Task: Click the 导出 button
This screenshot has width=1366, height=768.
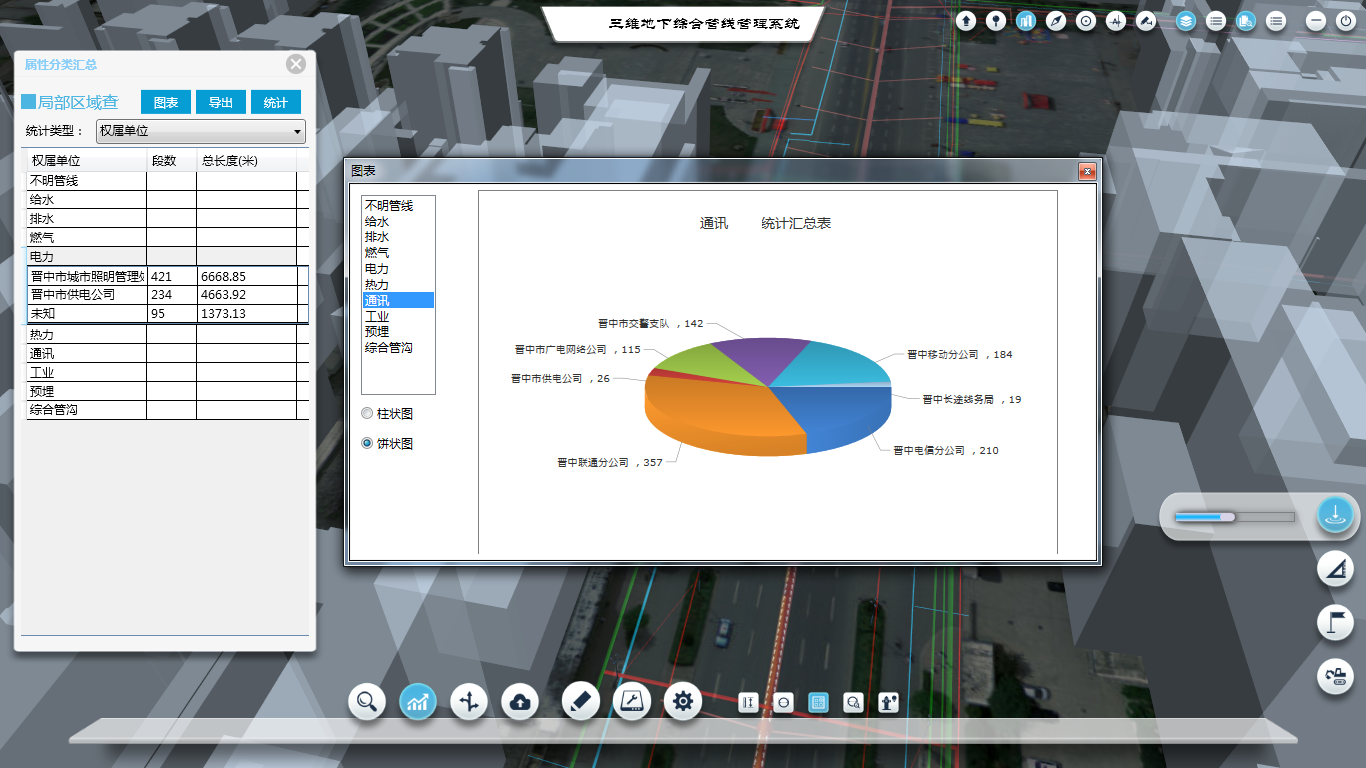Action: tap(221, 102)
